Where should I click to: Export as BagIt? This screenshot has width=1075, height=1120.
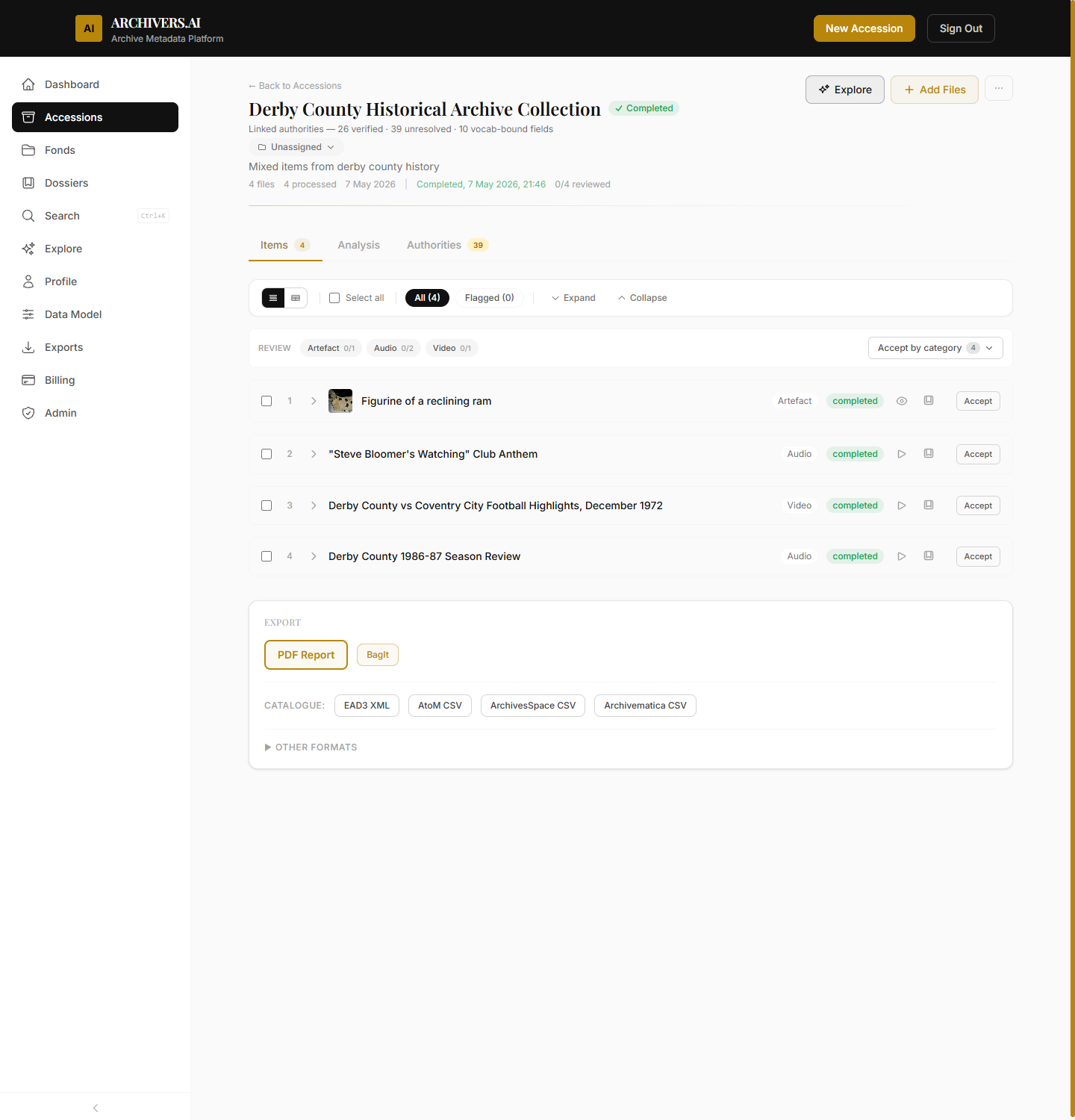378,655
